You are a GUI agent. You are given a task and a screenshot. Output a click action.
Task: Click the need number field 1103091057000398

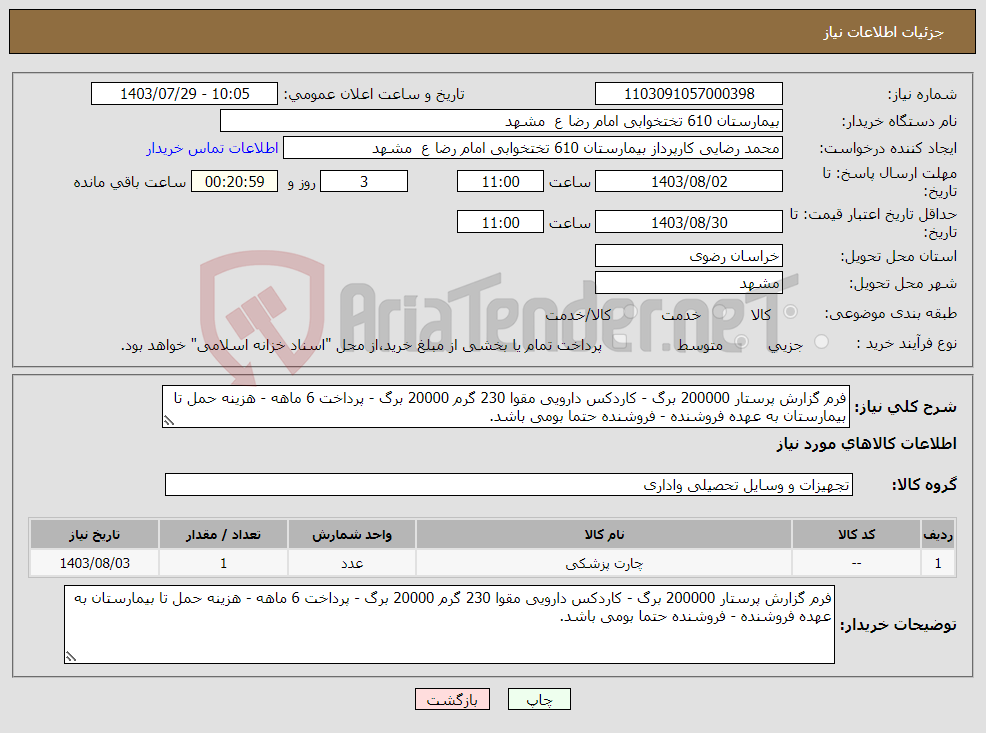coord(689,94)
